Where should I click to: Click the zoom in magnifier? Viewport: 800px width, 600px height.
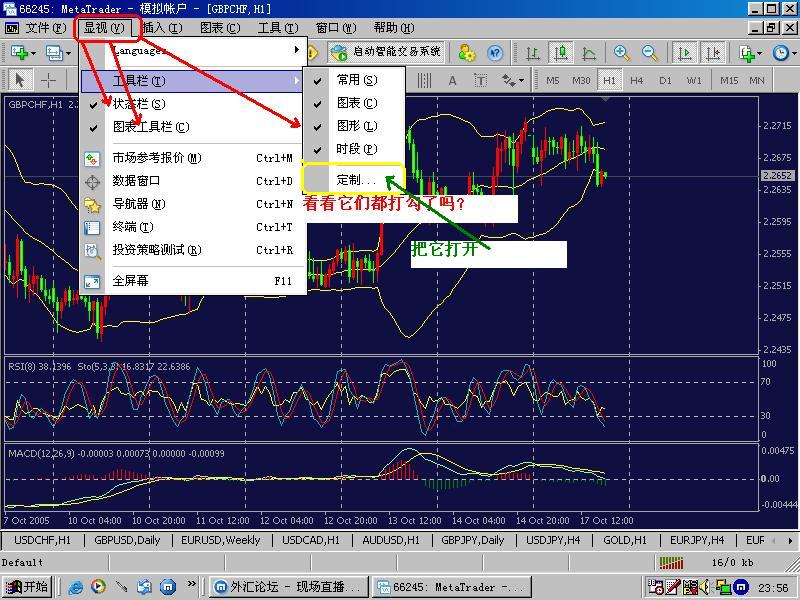(621, 53)
